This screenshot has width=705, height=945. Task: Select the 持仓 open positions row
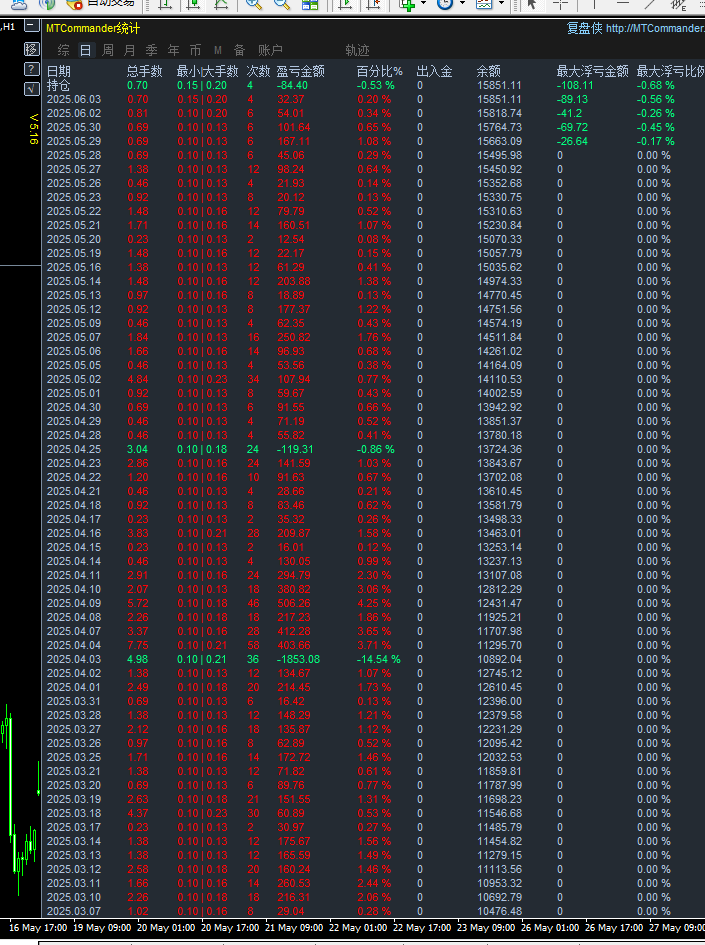[x=375, y=86]
